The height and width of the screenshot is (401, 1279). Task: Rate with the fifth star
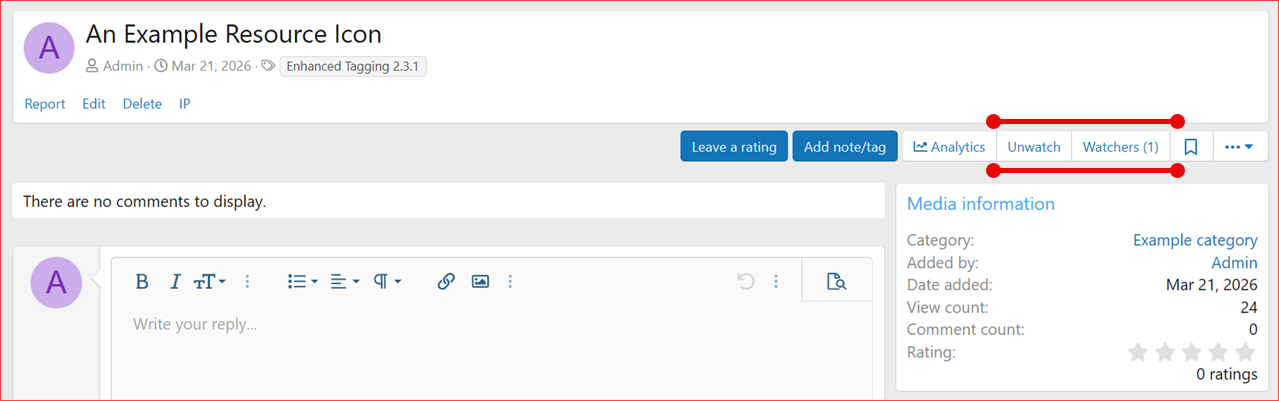click(x=1245, y=352)
